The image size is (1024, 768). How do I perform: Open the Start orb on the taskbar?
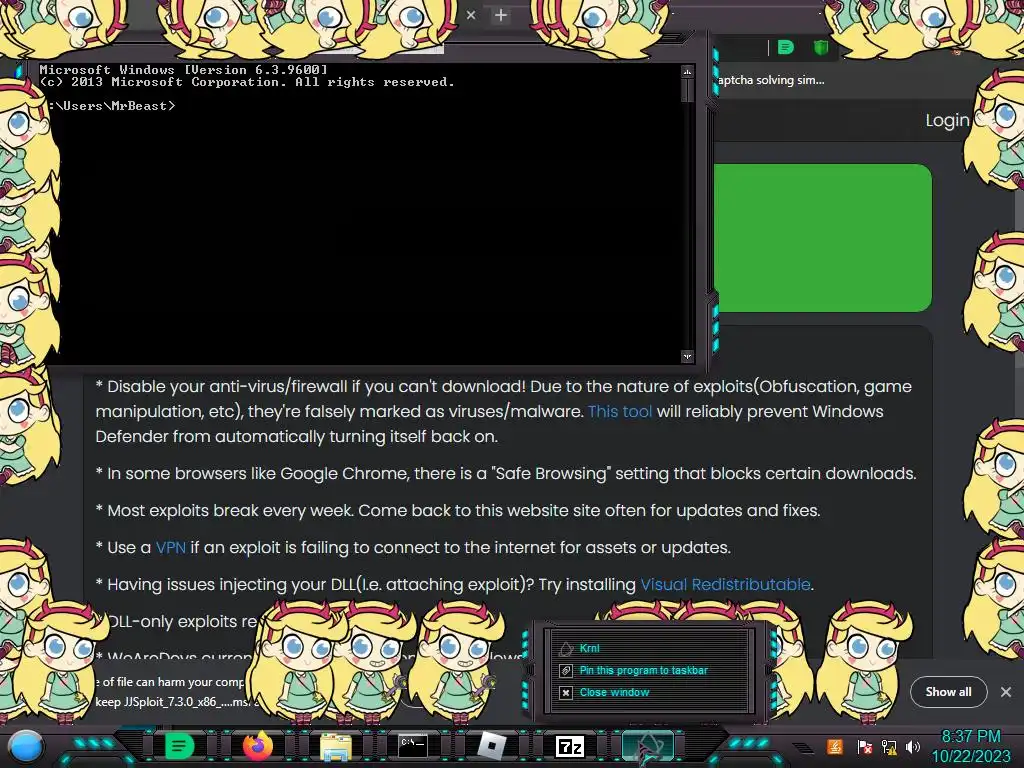pyautogui.click(x=26, y=746)
